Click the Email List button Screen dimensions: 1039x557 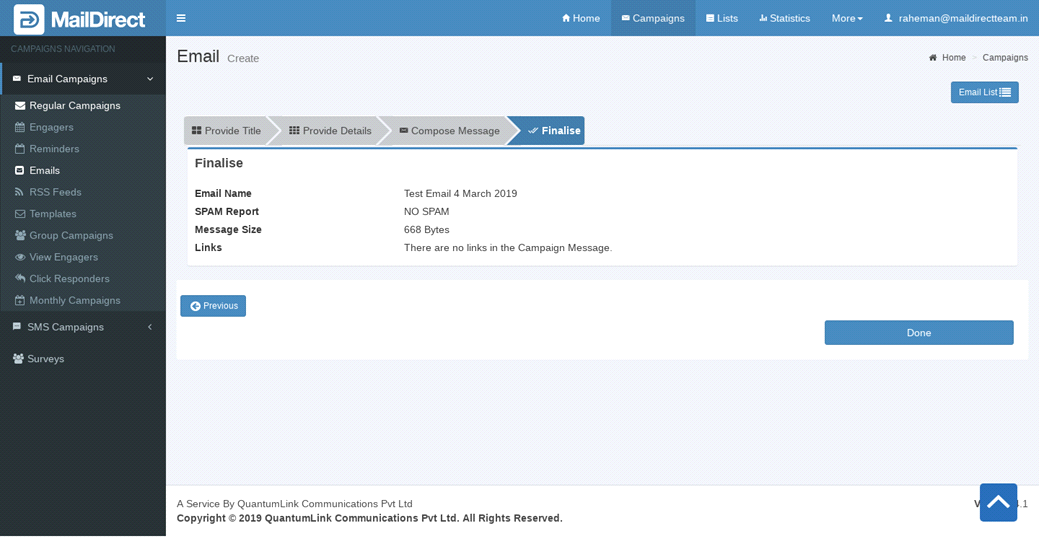984,92
